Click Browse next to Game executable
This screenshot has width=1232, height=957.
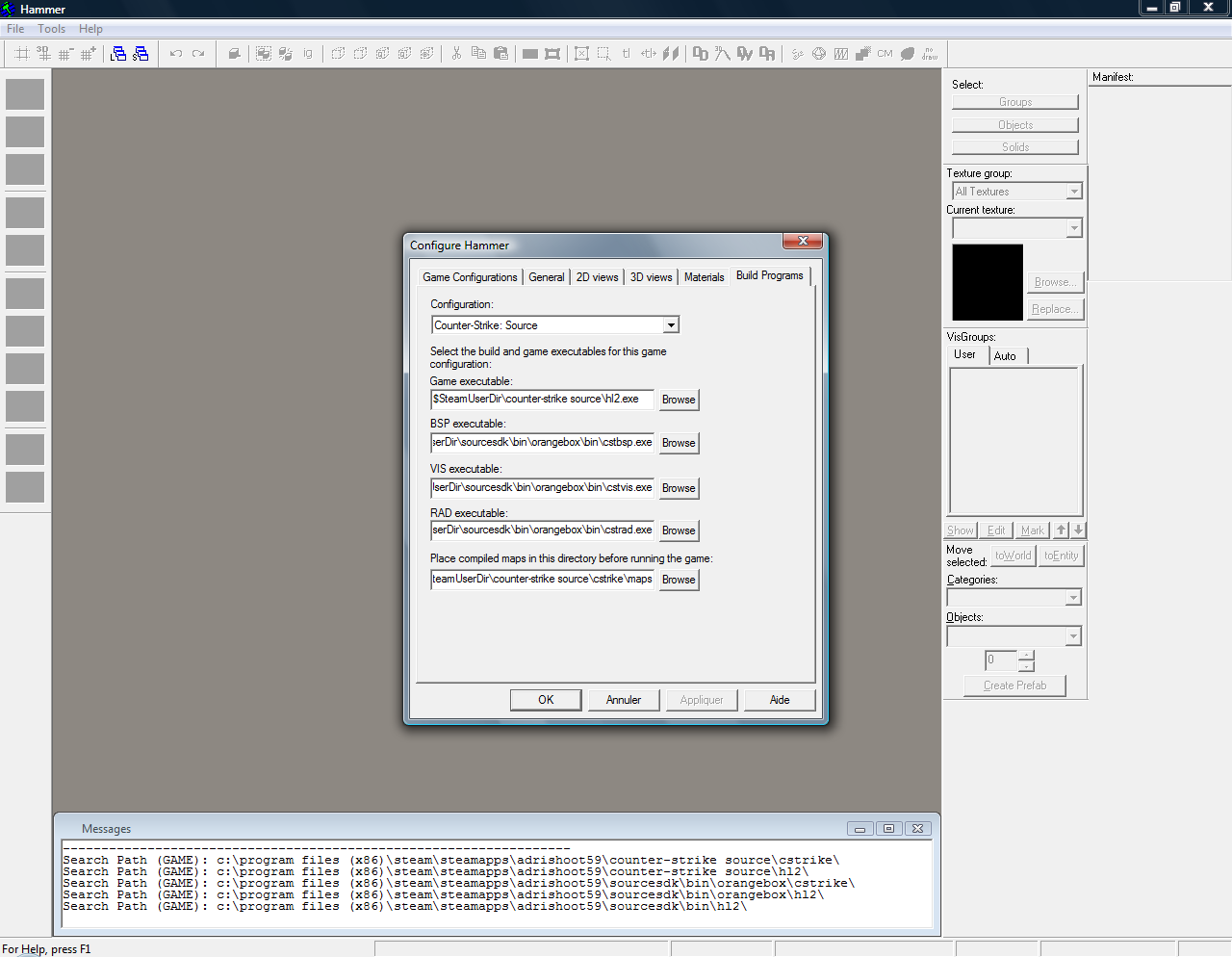[679, 400]
